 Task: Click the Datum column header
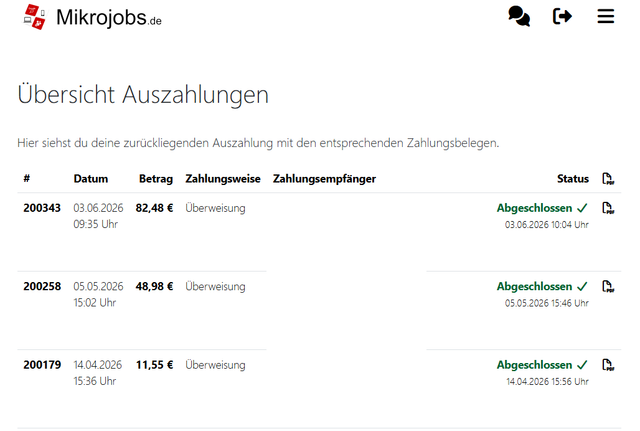coord(91,179)
